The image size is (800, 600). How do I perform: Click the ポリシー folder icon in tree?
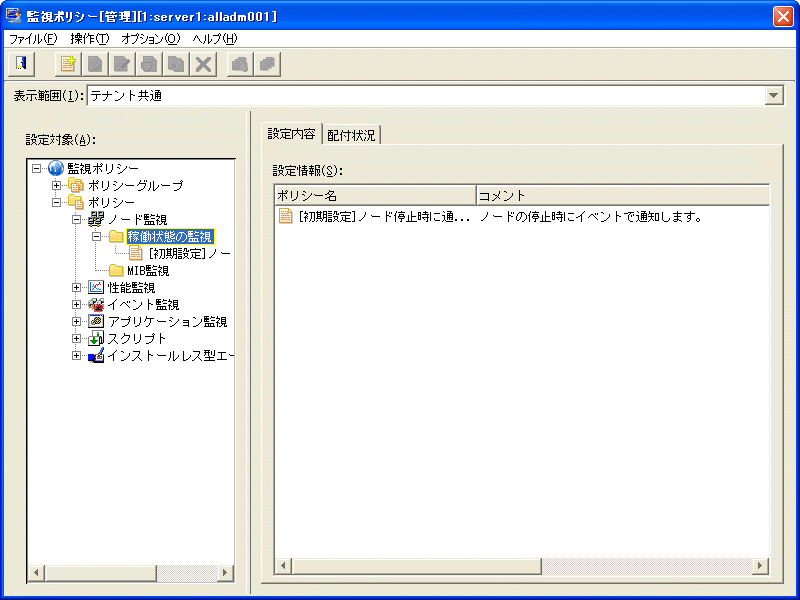(x=76, y=202)
